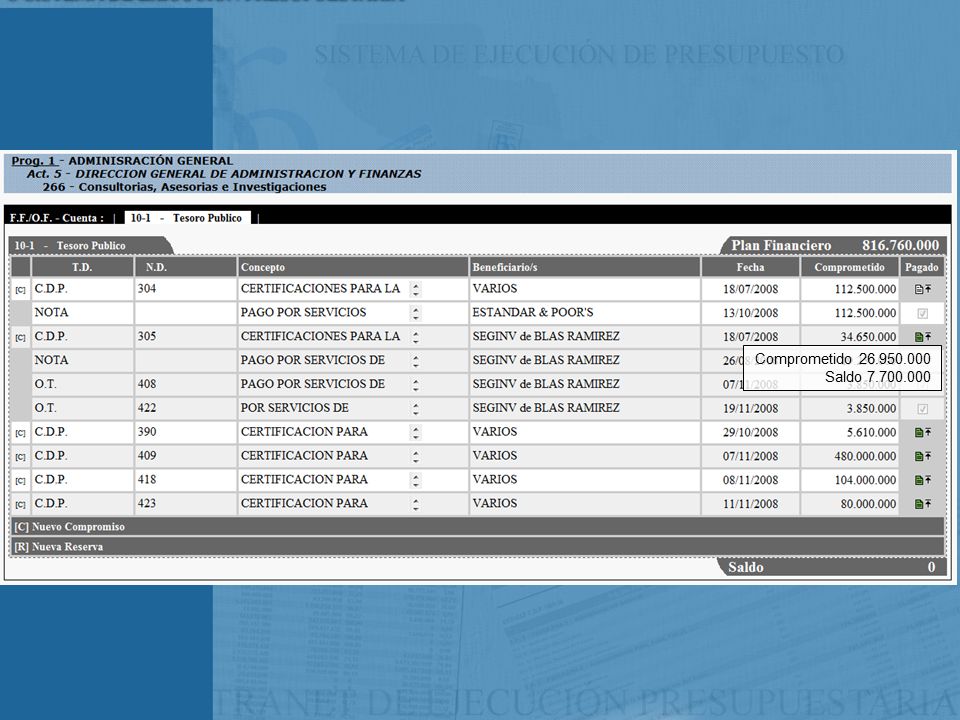Open the green document icon for C.D.P. 423
960x720 pixels.
[918, 504]
